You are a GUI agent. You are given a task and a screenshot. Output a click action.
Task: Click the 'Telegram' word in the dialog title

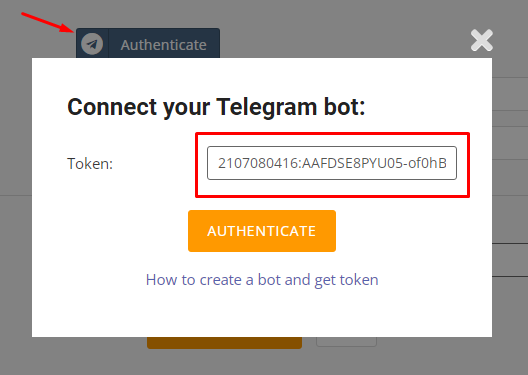click(267, 108)
